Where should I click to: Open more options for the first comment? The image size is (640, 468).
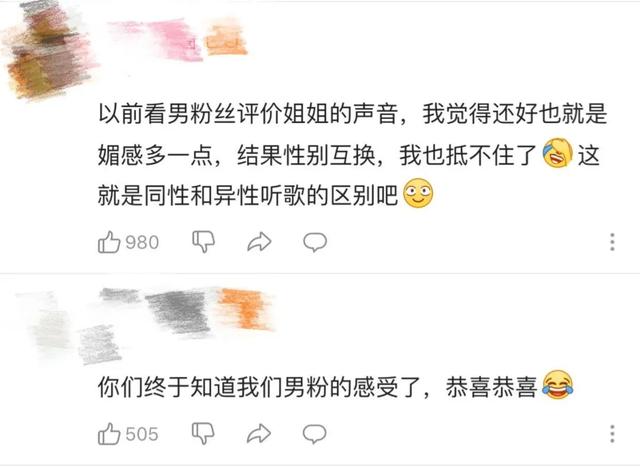point(612,242)
